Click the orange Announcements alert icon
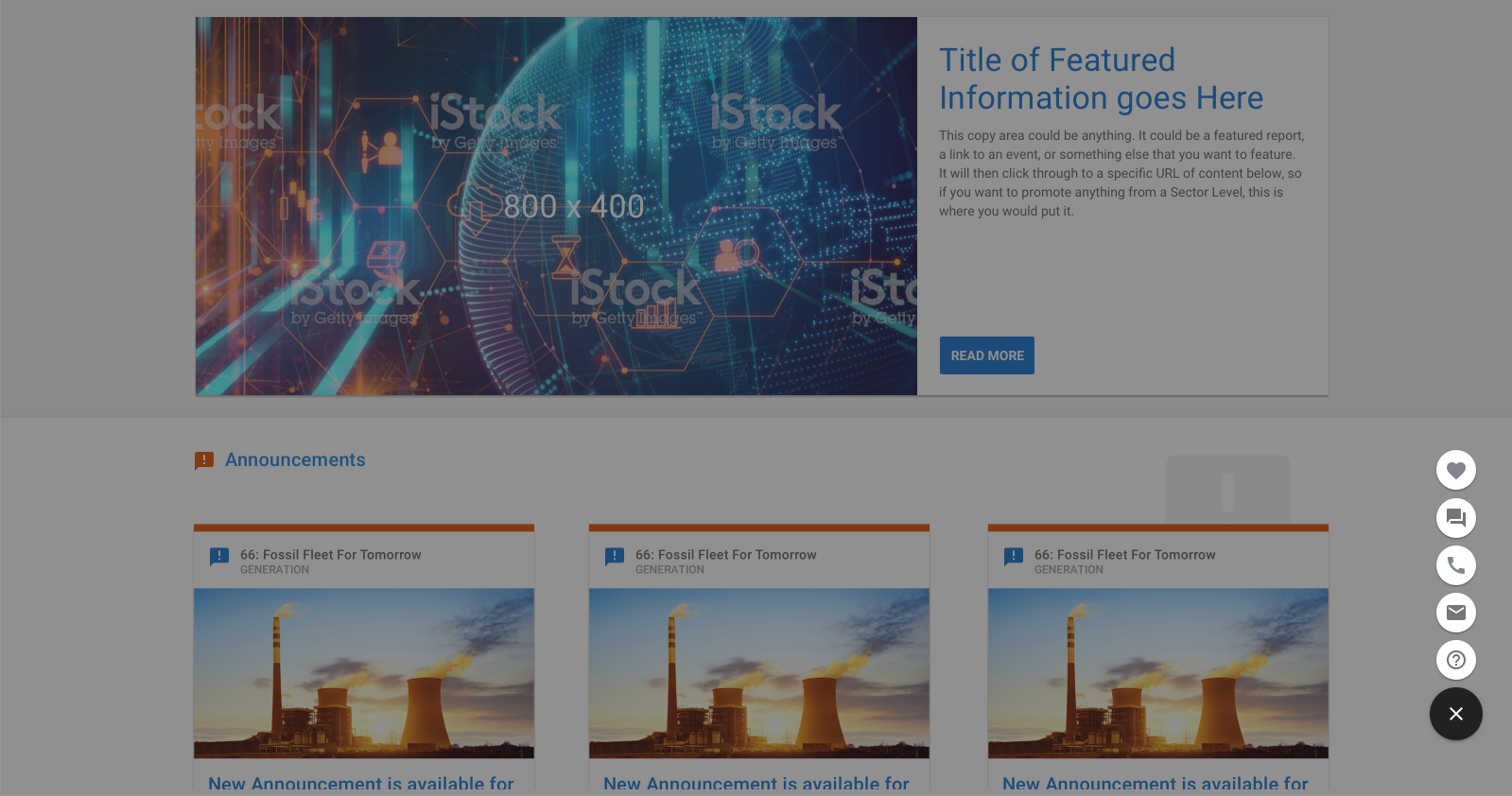 coord(204,460)
